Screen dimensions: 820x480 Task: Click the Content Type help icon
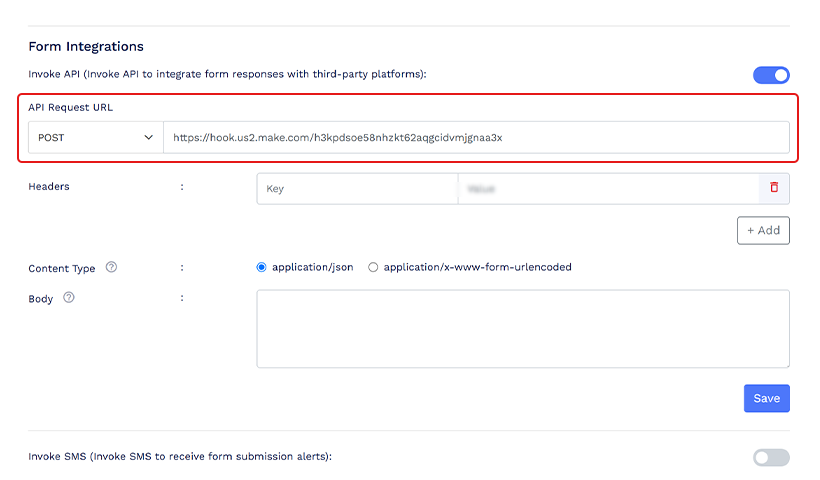click(111, 268)
